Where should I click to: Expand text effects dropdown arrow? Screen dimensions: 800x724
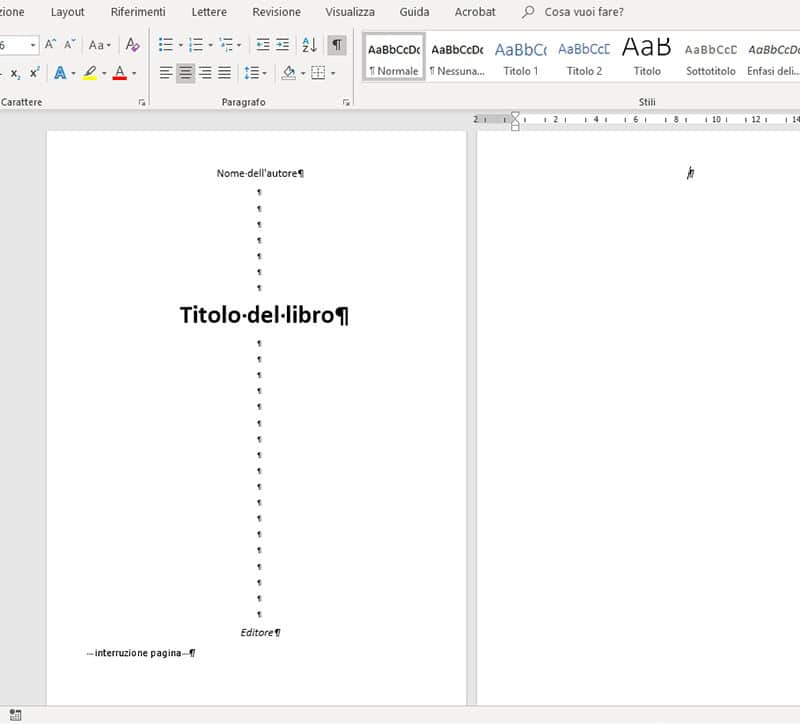(73, 73)
